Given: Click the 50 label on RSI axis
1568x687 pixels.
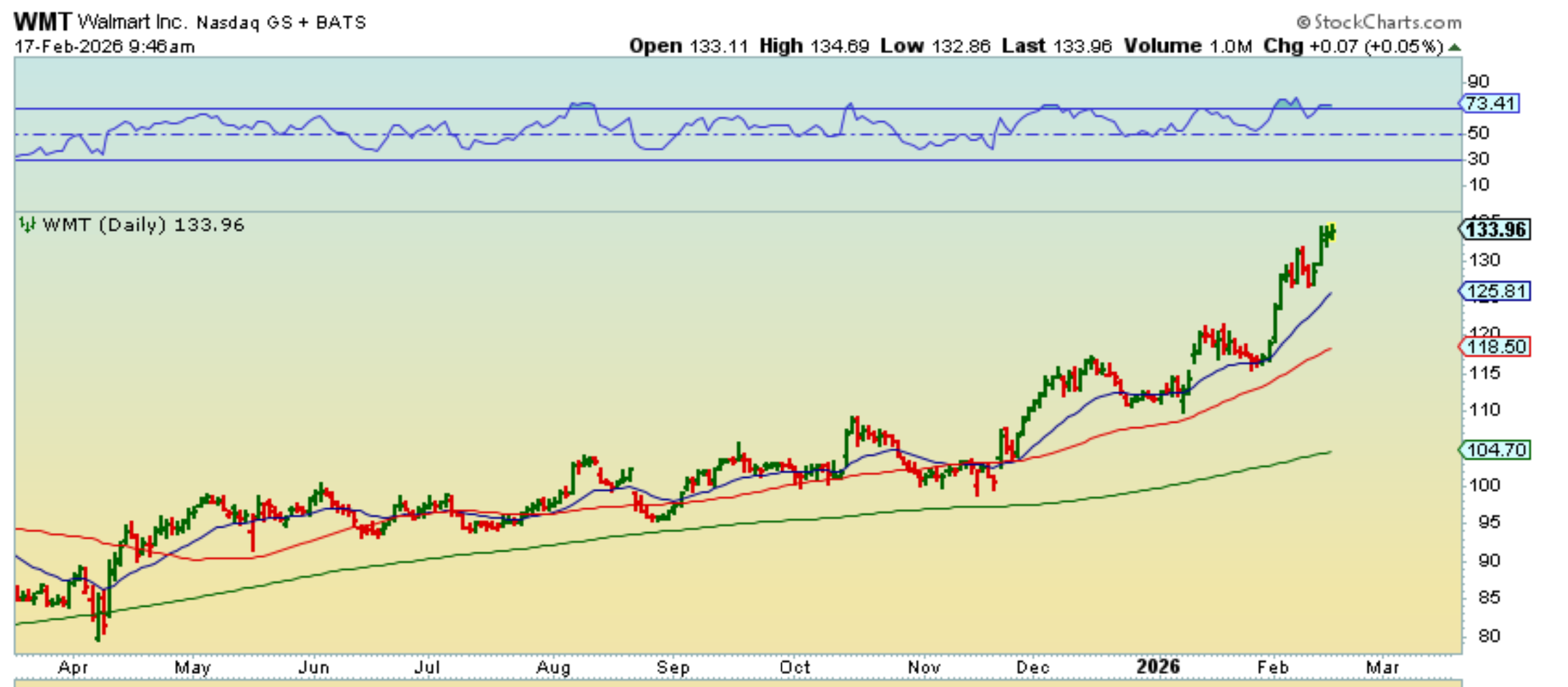Looking at the screenshot, I should [1478, 133].
